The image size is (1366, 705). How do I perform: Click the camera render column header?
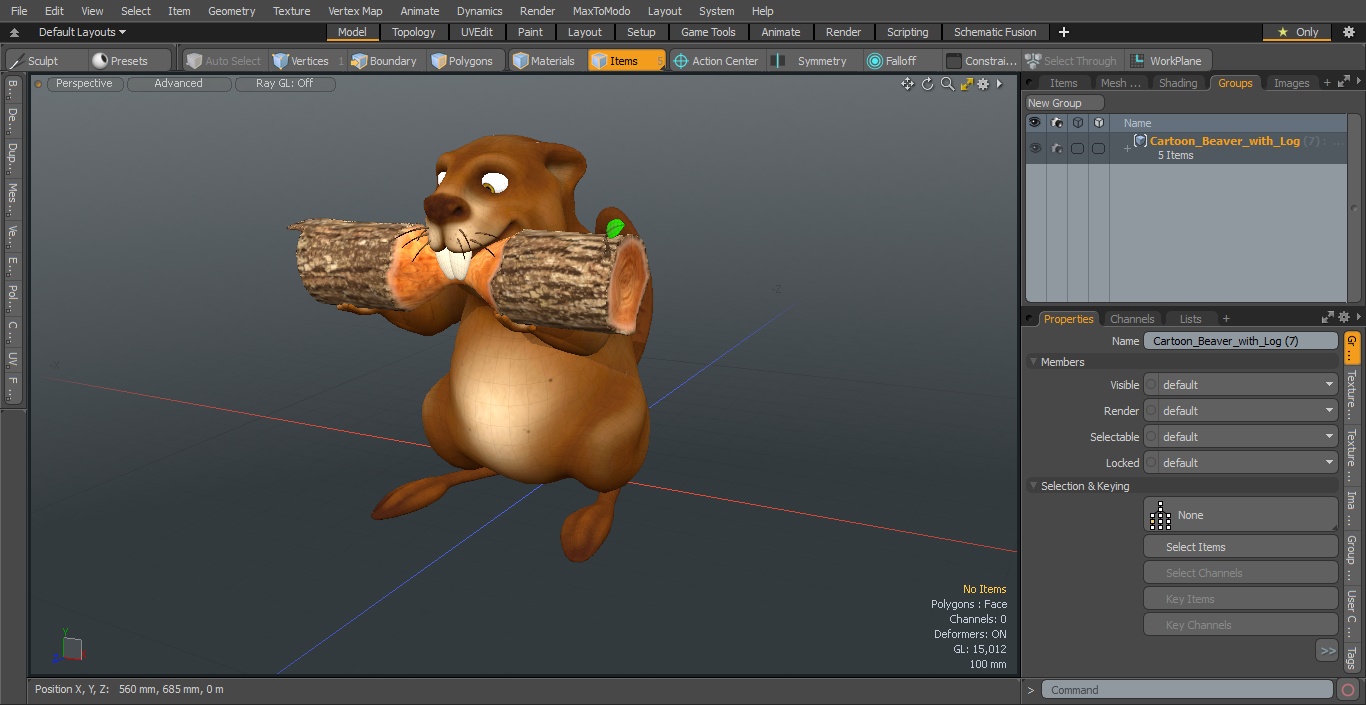coord(1056,123)
